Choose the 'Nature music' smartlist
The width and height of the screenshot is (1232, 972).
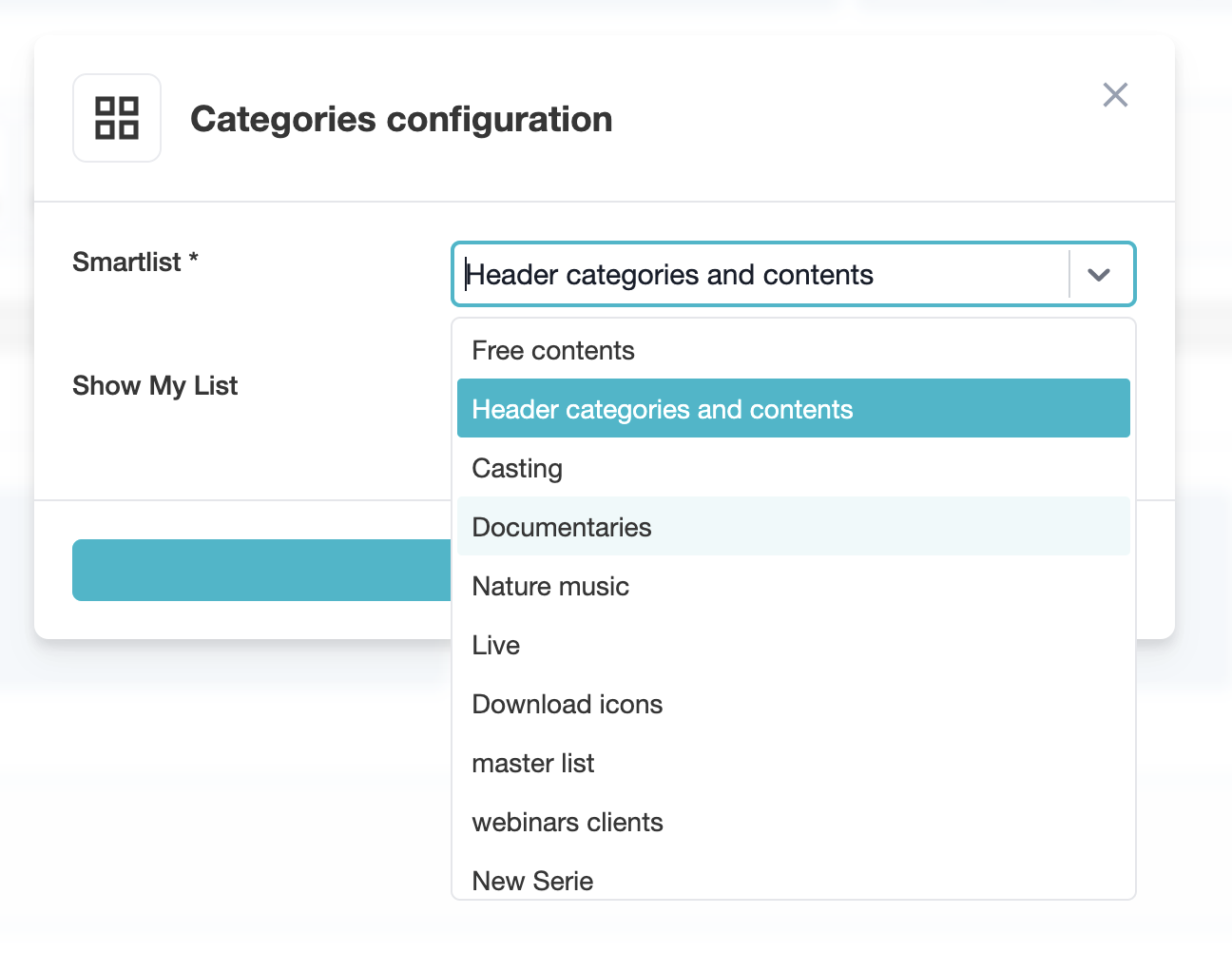click(550, 587)
